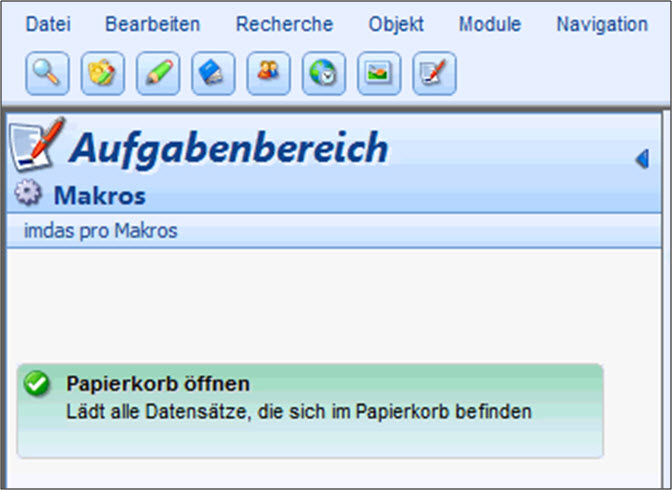Open the Module menu

tap(490, 24)
